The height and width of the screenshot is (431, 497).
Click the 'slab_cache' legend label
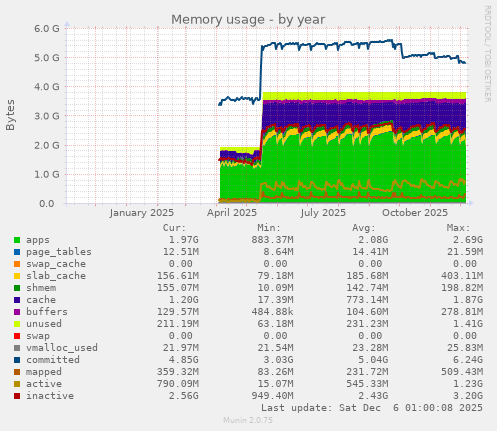point(56,276)
